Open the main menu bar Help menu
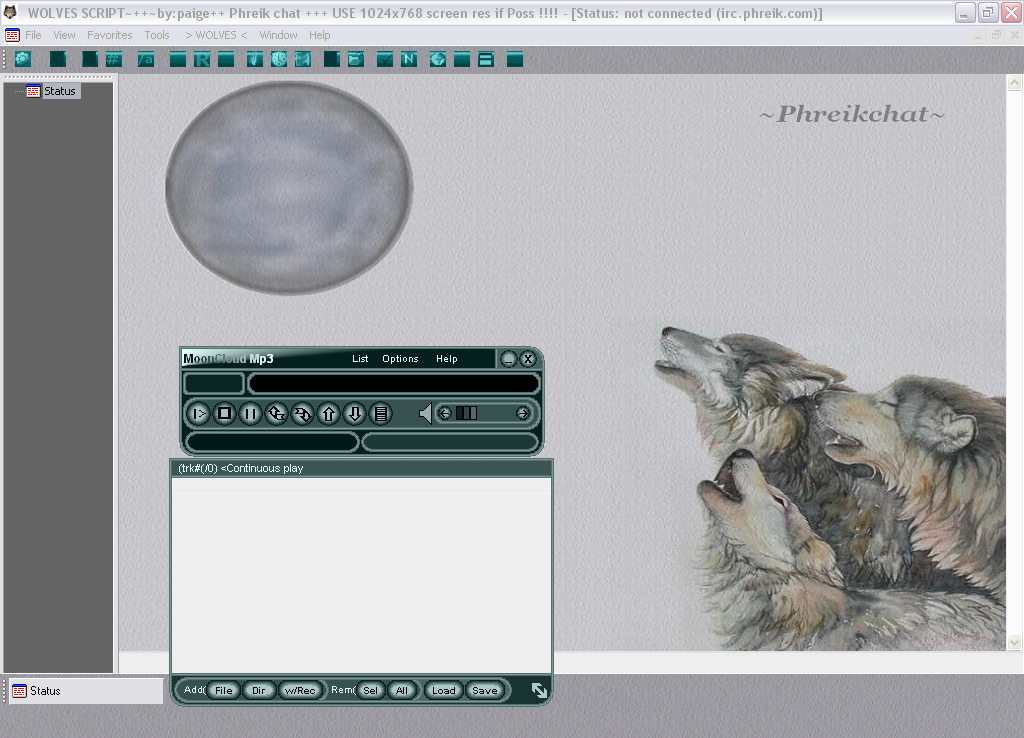 coord(319,35)
